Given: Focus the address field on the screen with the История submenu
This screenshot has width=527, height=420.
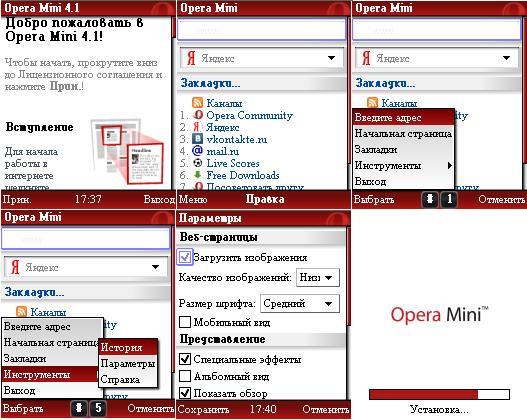Looking at the screenshot, I should tap(86, 239).
